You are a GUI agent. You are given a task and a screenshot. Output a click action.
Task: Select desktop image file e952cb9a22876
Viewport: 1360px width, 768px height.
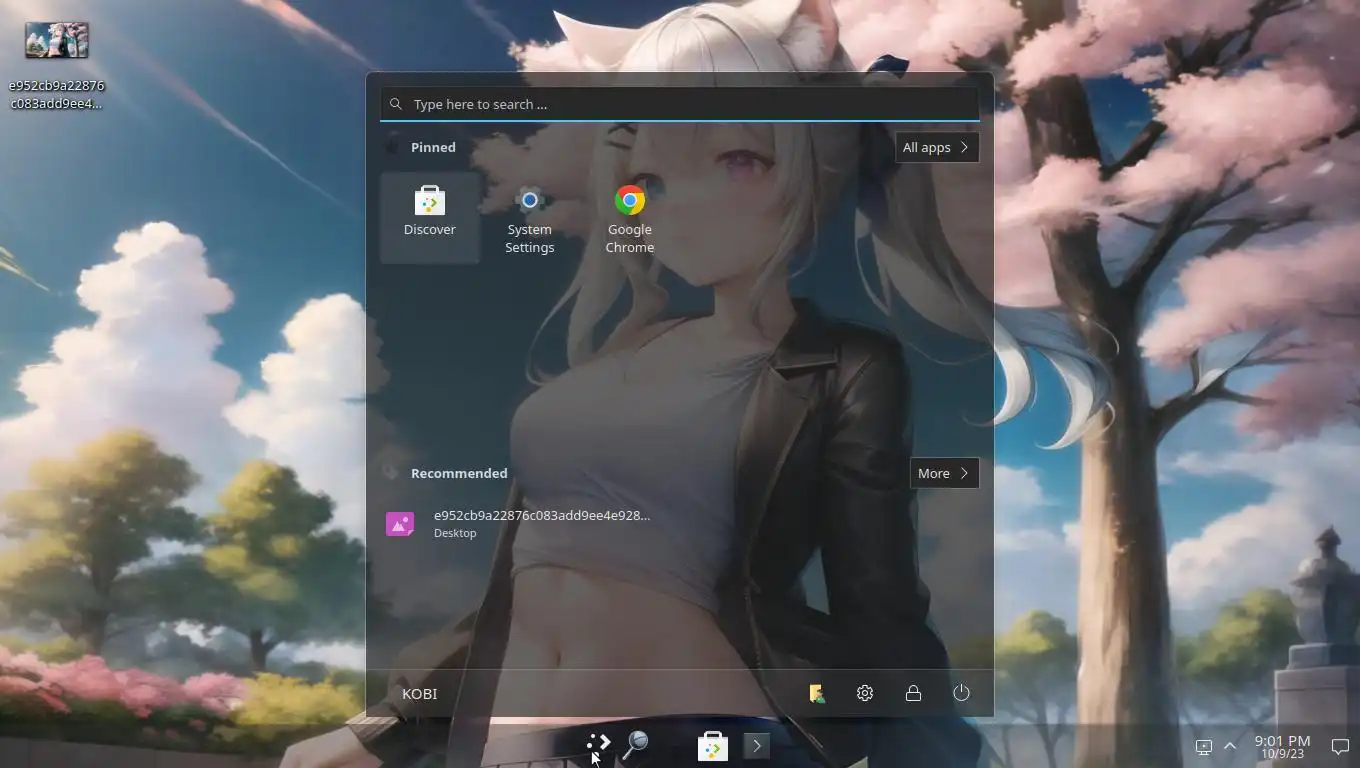click(57, 65)
